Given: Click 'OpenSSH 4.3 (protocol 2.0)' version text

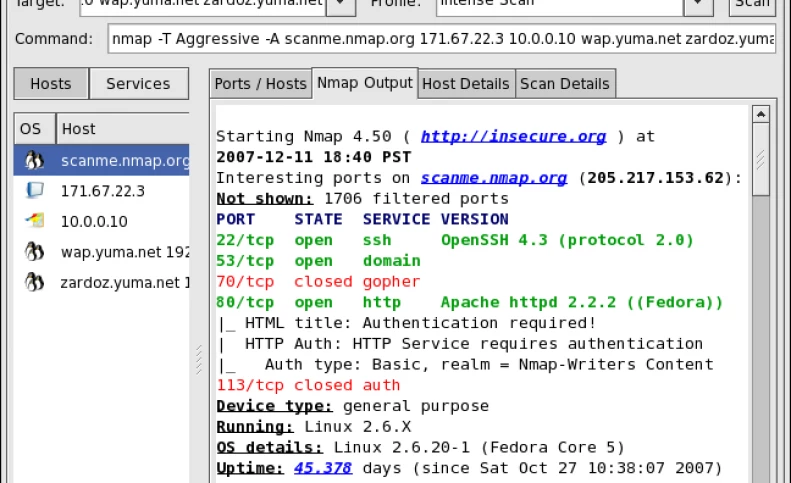Looking at the screenshot, I should pos(568,240).
